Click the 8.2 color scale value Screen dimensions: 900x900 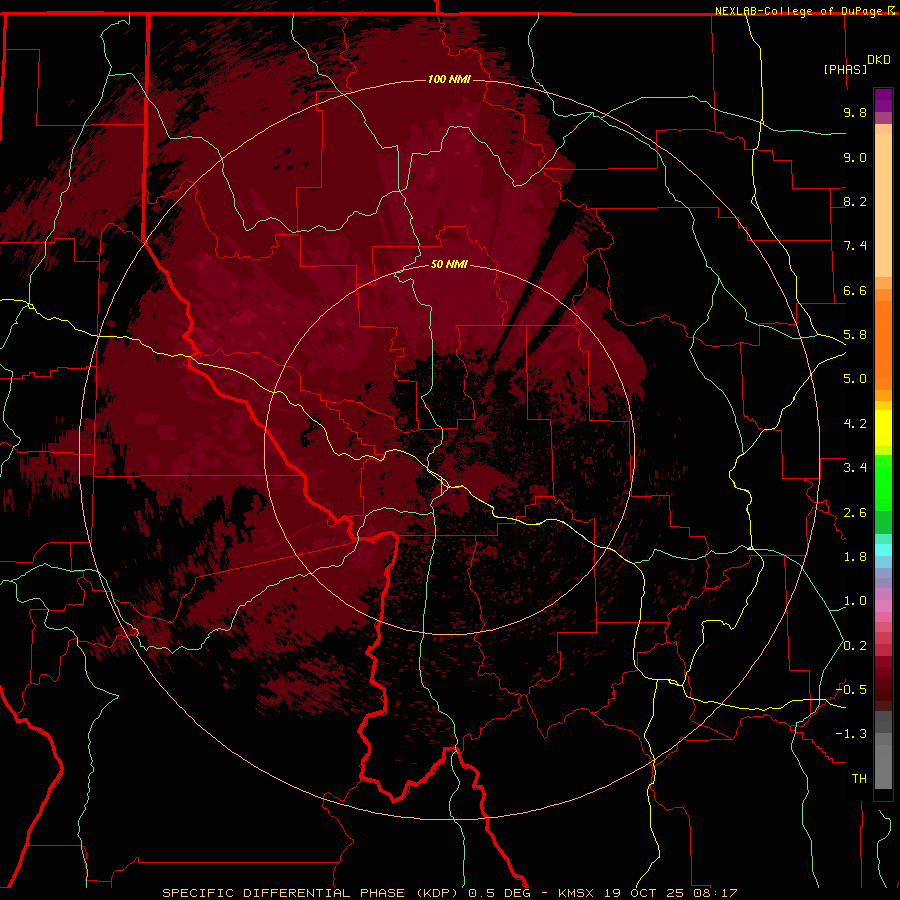[855, 201]
